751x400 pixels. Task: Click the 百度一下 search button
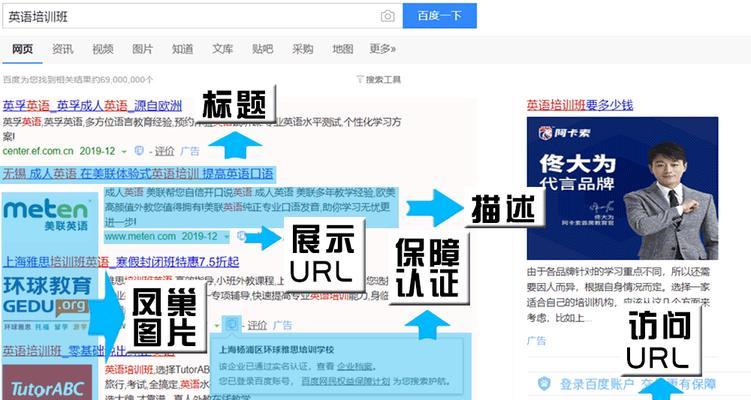pyautogui.click(x=439, y=16)
